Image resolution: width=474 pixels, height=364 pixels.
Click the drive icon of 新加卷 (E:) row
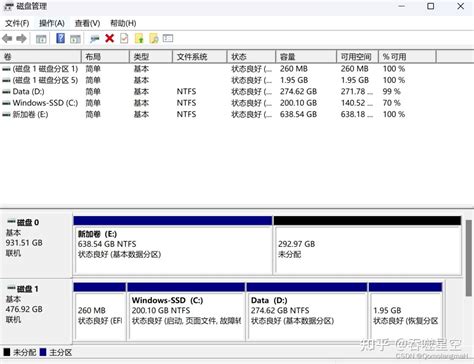tap(6, 115)
